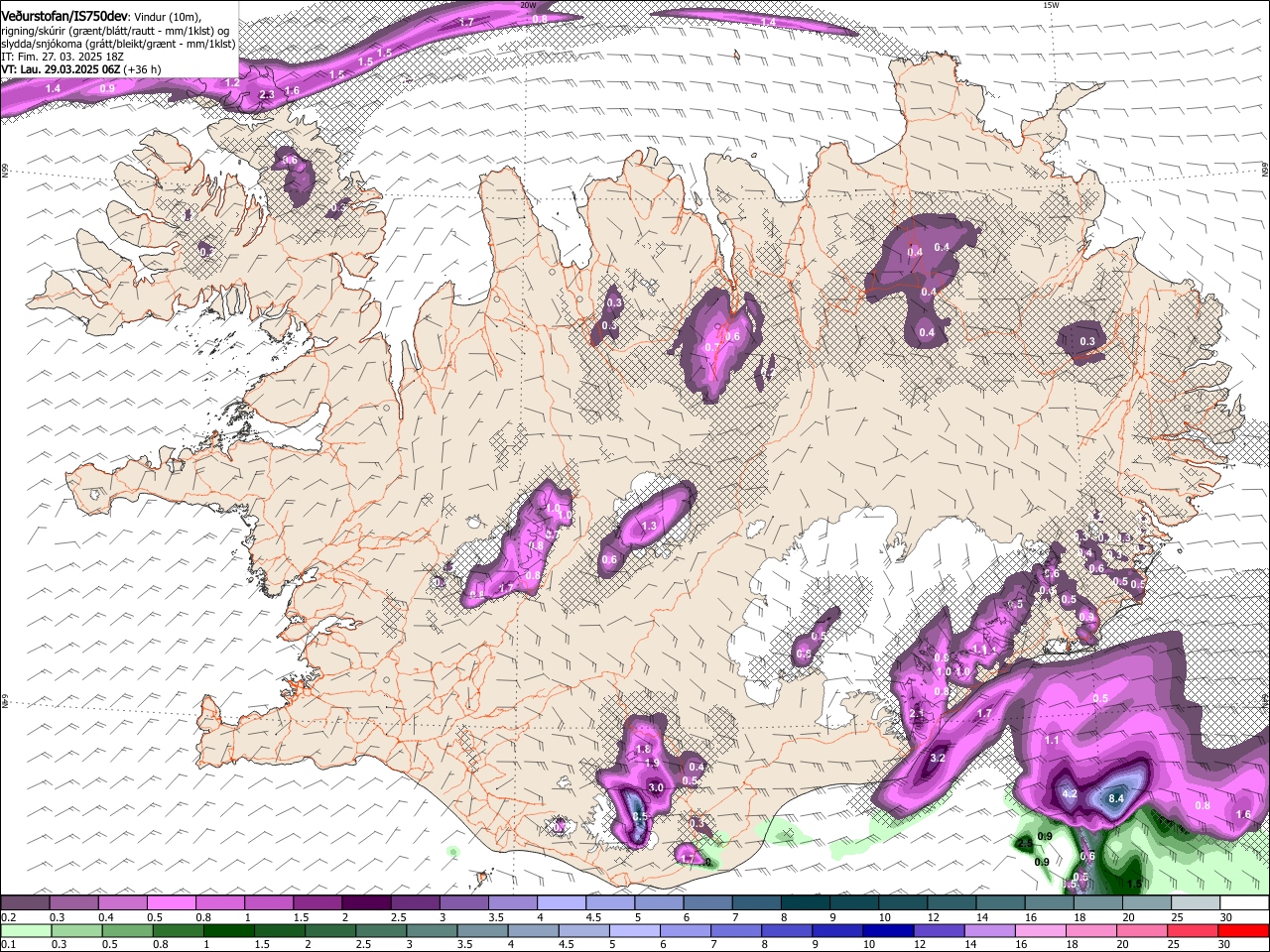Pick the lower legend swatch starting at 2.5

[380, 930]
